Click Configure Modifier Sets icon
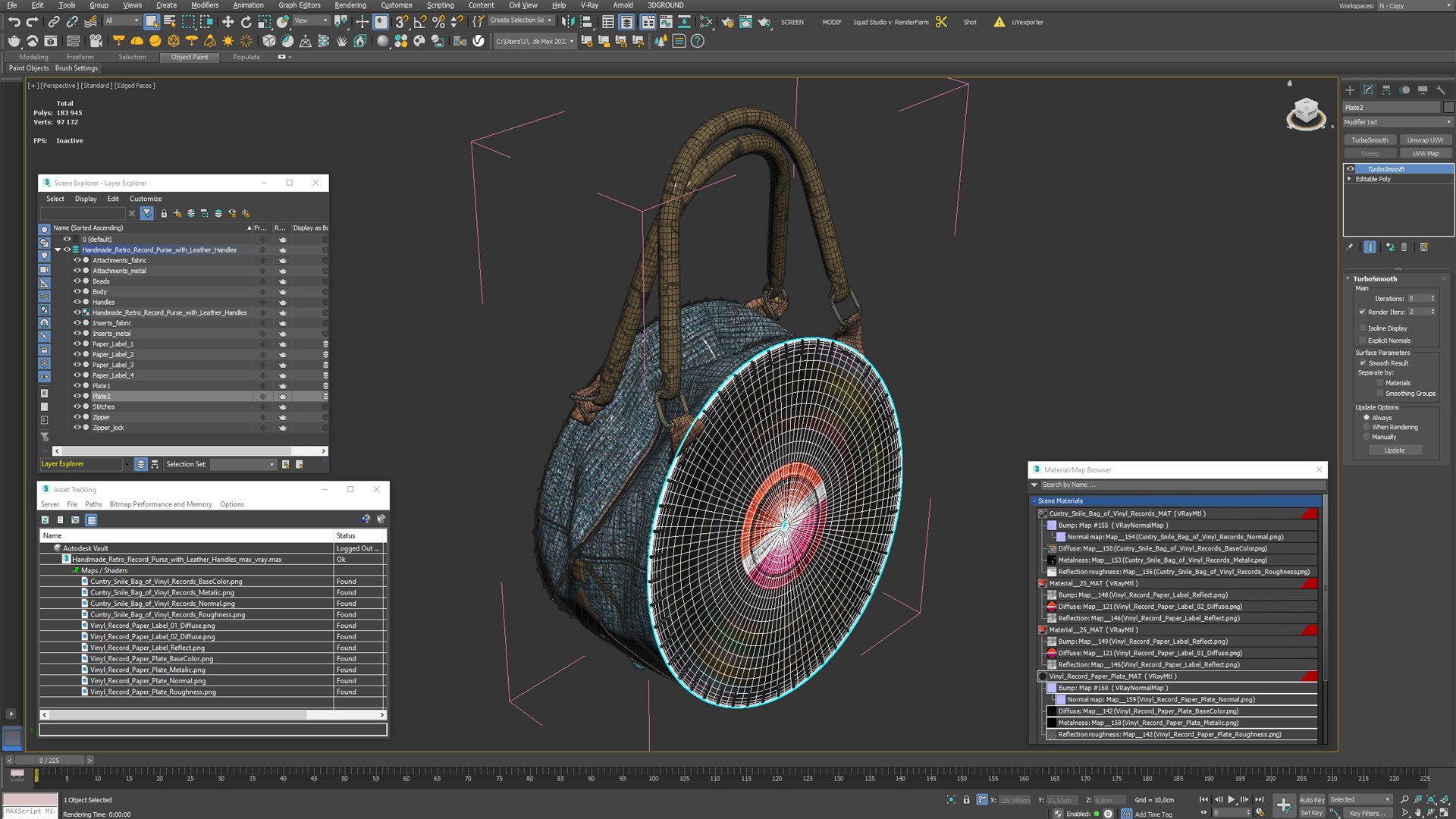Screen dimensions: 1456x819 pyautogui.click(x=1424, y=247)
